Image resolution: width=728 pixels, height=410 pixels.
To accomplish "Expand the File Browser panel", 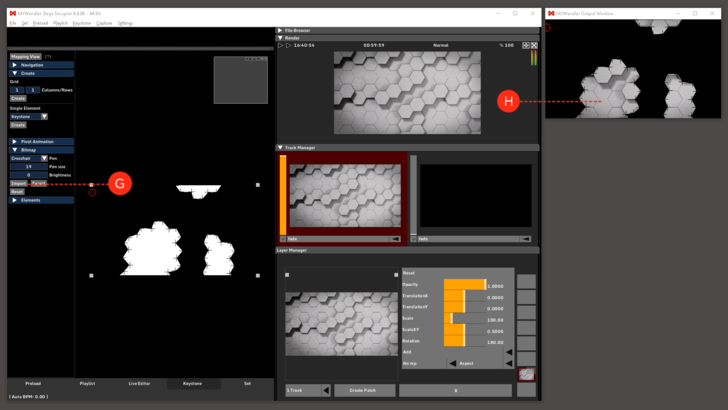I will coord(280,30).
